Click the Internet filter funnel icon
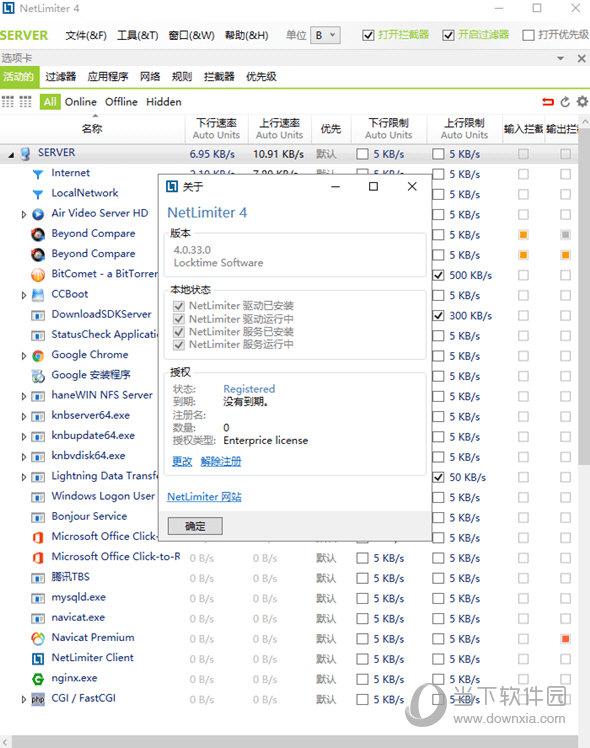 pos(38,174)
